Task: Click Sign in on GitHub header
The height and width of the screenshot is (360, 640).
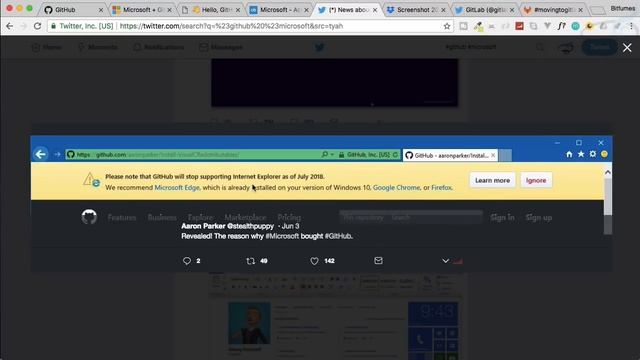Action: pyautogui.click(x=502, y=218)
